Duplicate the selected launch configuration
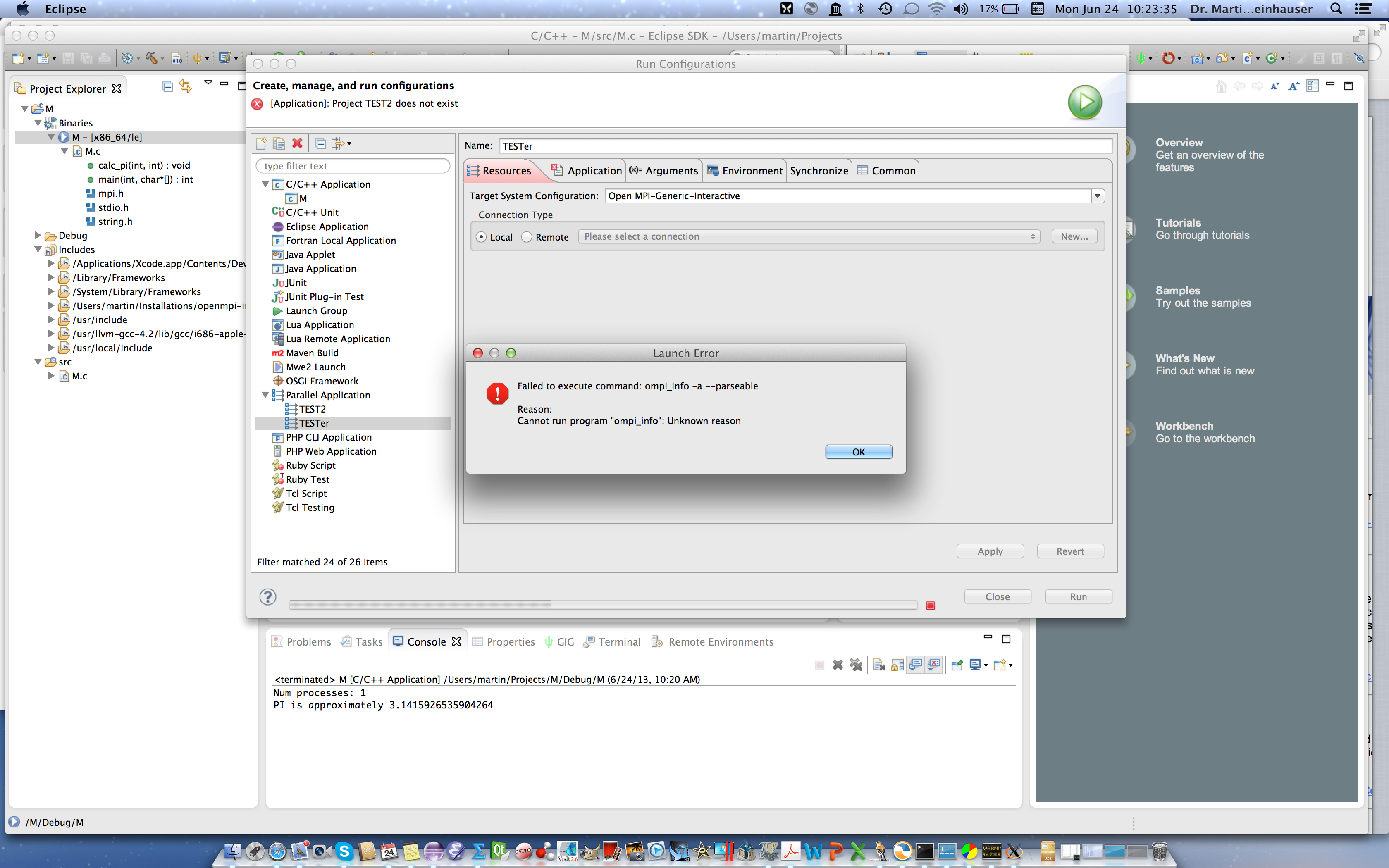 [x=279, y=143]
